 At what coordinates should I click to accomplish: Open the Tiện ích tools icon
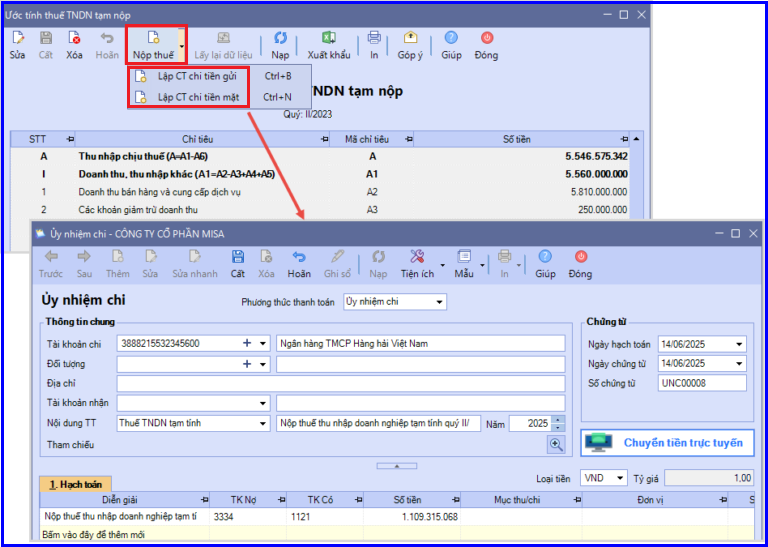pyautogui.click(x=417, y=256)
